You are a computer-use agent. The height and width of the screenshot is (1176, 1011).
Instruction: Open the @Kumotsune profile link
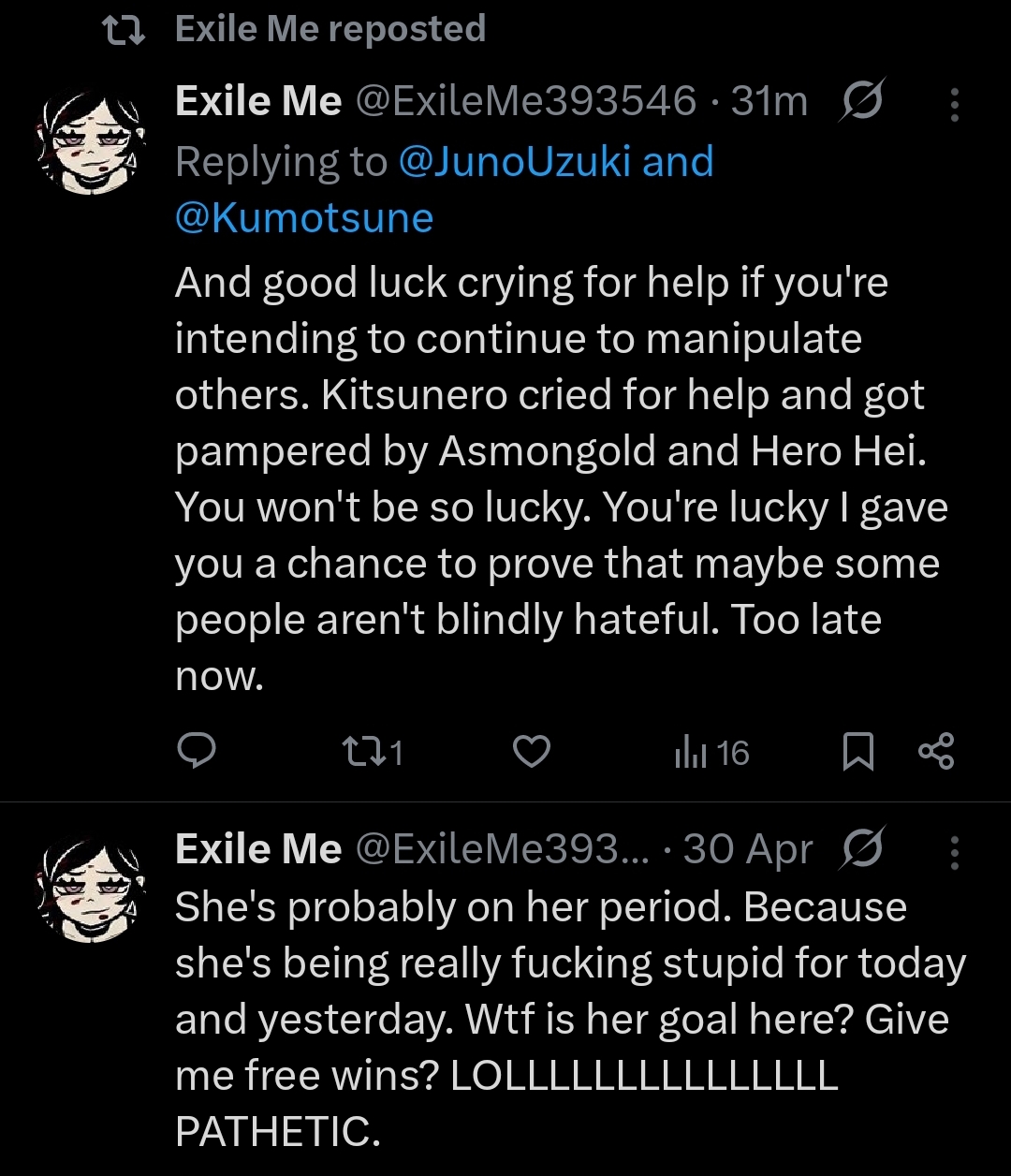[x=304, y=217]
